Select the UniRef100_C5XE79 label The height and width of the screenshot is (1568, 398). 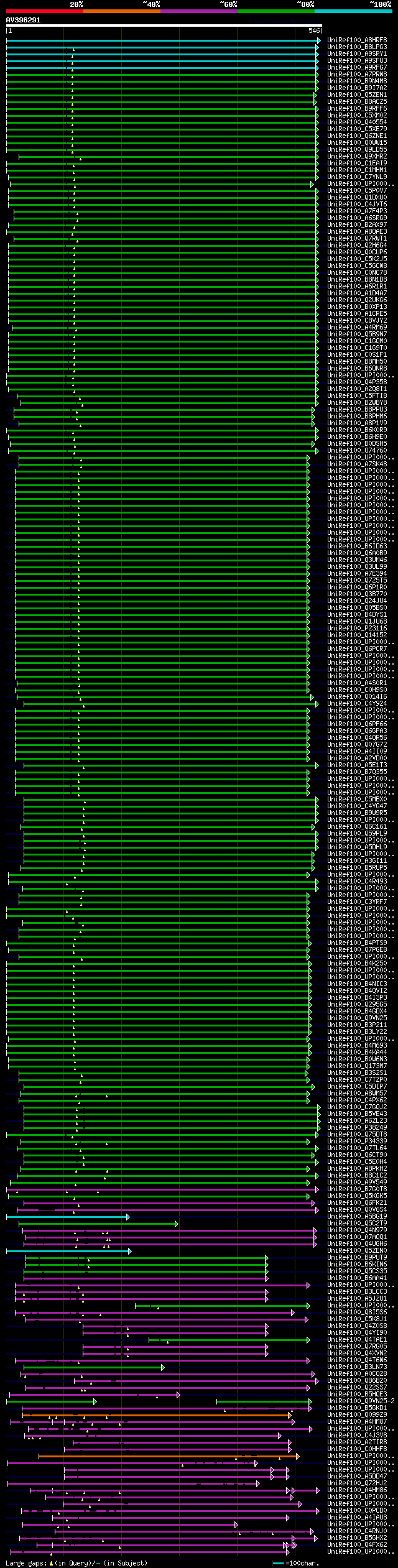[x=357, y=129]
